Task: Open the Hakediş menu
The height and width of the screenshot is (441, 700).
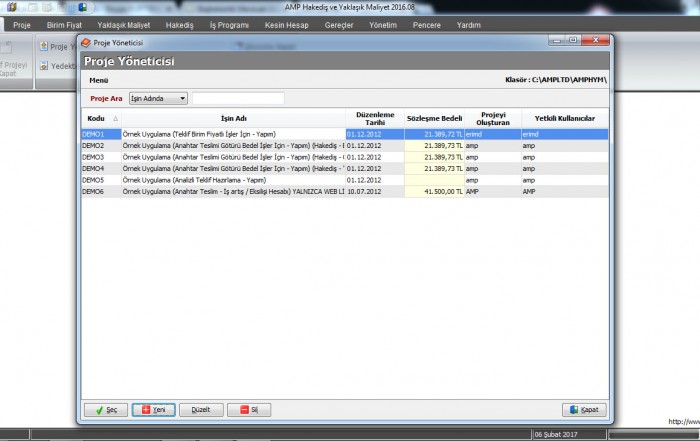Action: coord(179,24)
